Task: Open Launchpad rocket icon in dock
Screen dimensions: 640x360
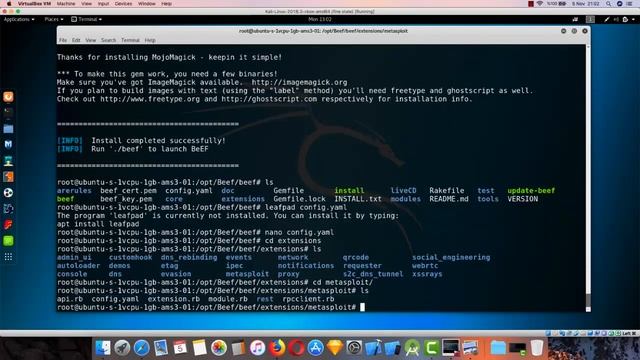Action: tap(122, 348)
